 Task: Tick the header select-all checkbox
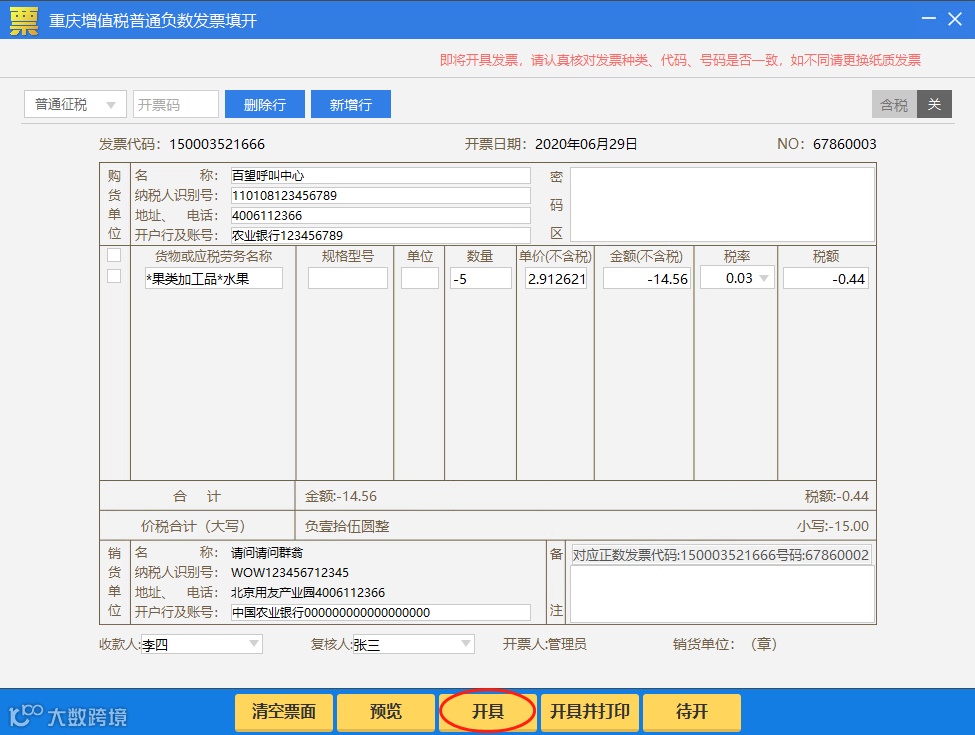(114, 256)
